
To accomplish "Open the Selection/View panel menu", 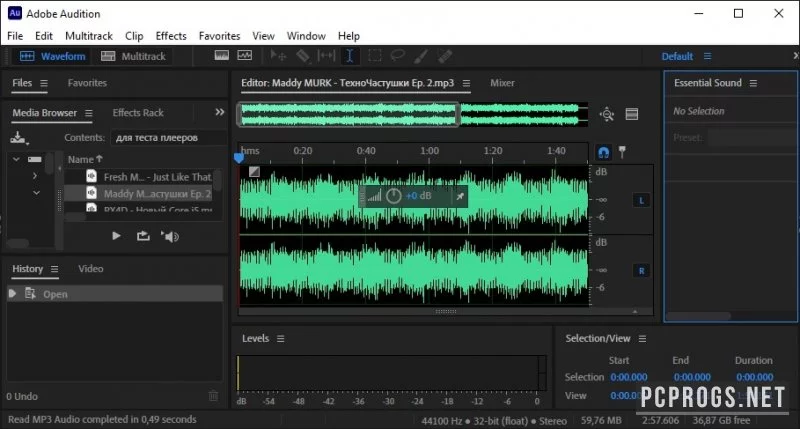I will click(x=642, y=339).
